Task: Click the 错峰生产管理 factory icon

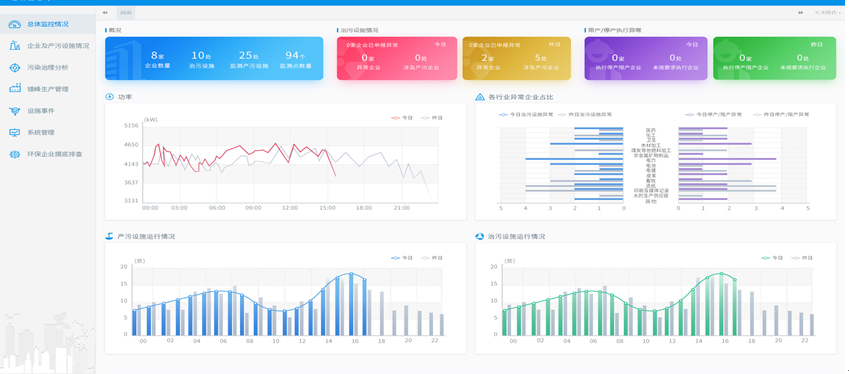Action: click(x=15, y=89)
